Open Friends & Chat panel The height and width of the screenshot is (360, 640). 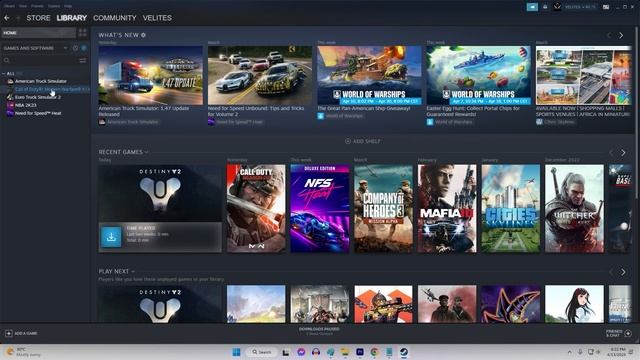(619, 333)
